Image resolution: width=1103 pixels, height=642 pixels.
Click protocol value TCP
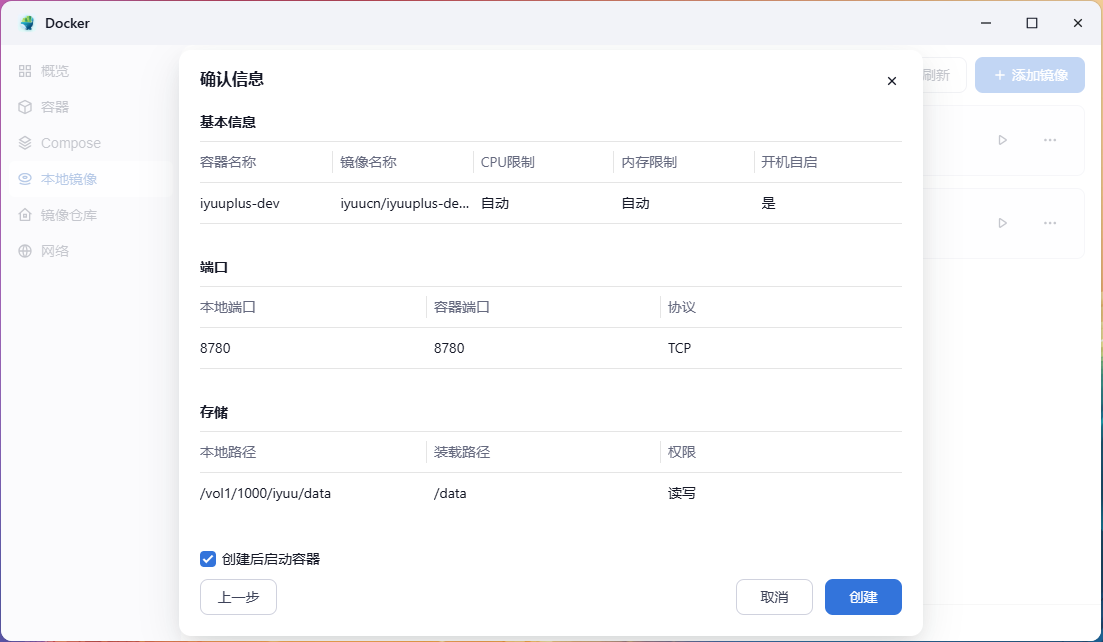tap(680, 348)
